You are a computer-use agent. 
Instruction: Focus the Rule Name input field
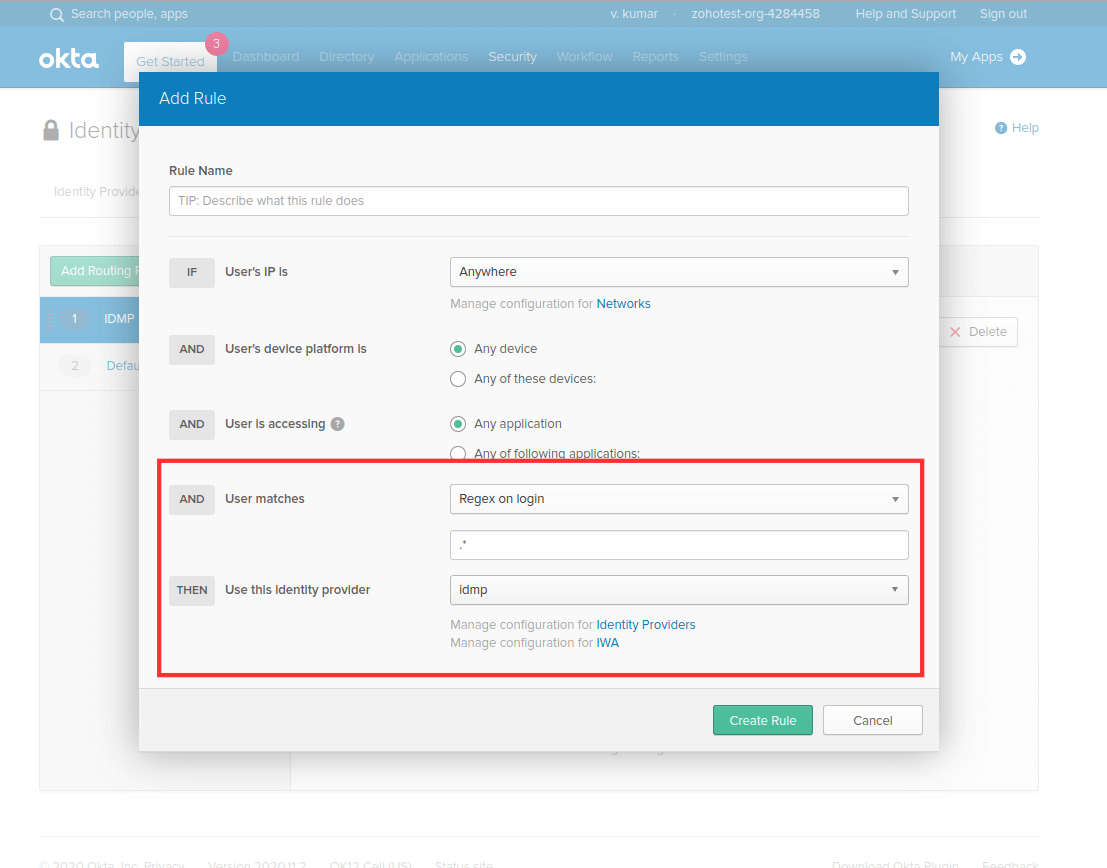pyautogui.click(x=539, y=201)
